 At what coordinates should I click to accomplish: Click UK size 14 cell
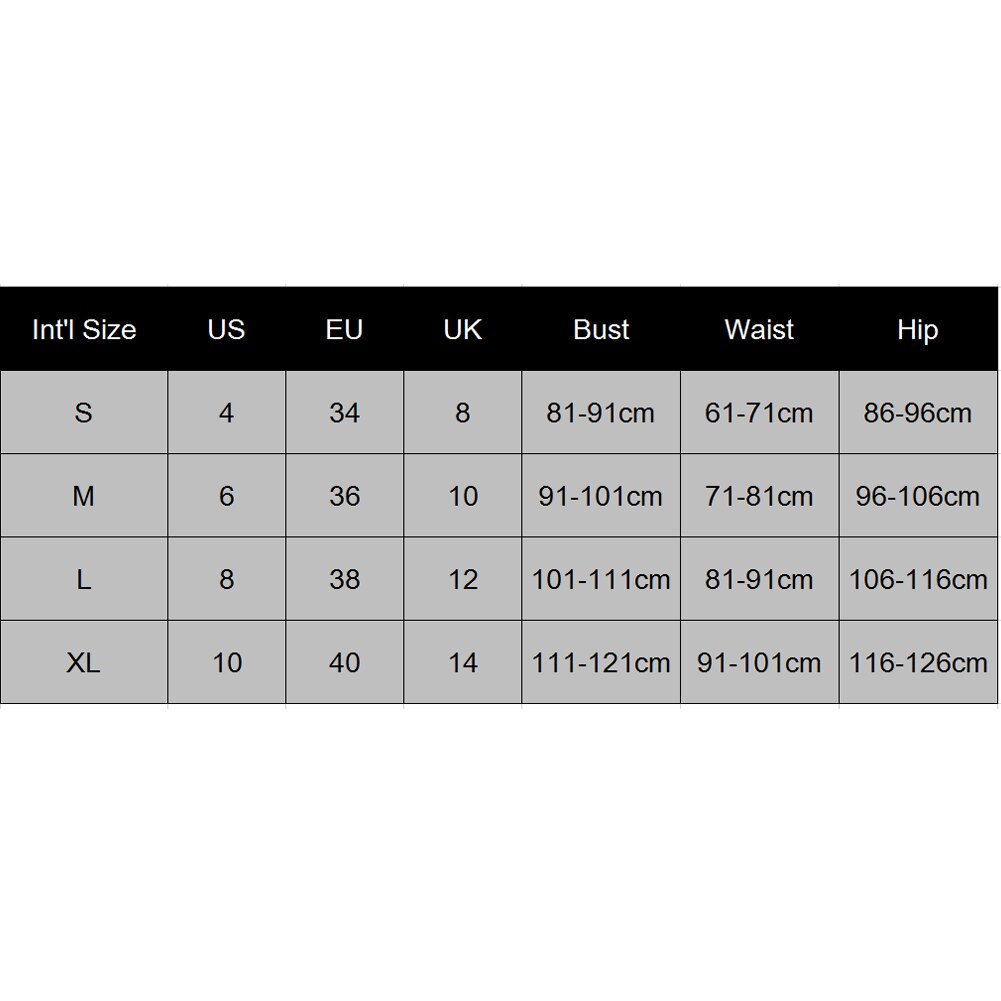click(462, 662)
